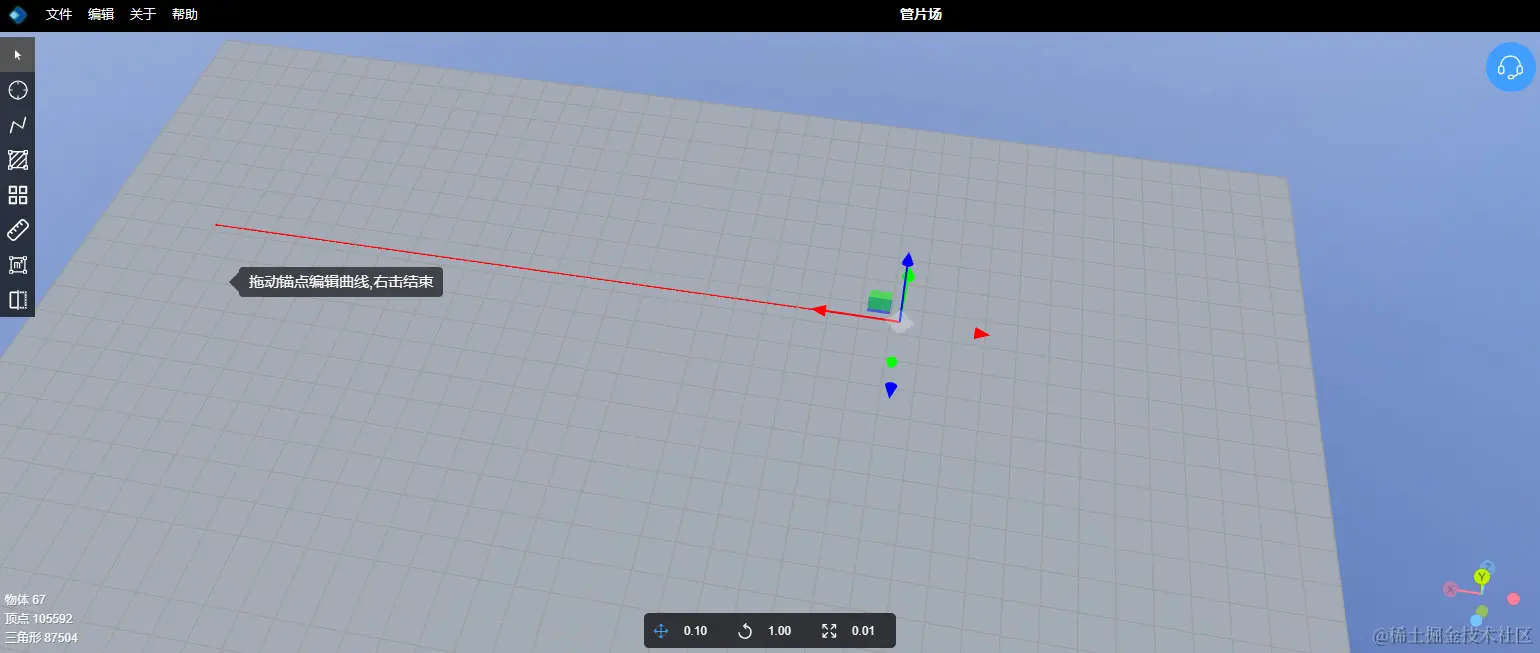Open the 关于 menu
Image resolution: width=1540 pixels, height=653 pixels.
[143, 14]
